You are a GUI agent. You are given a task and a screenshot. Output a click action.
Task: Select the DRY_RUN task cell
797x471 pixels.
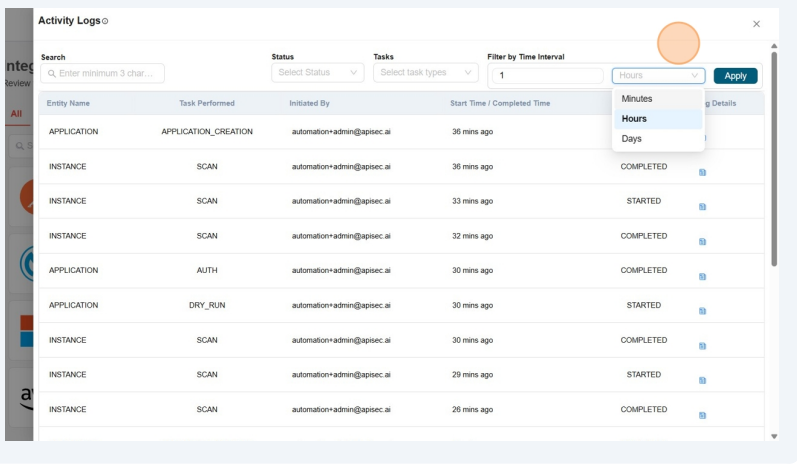207,305
